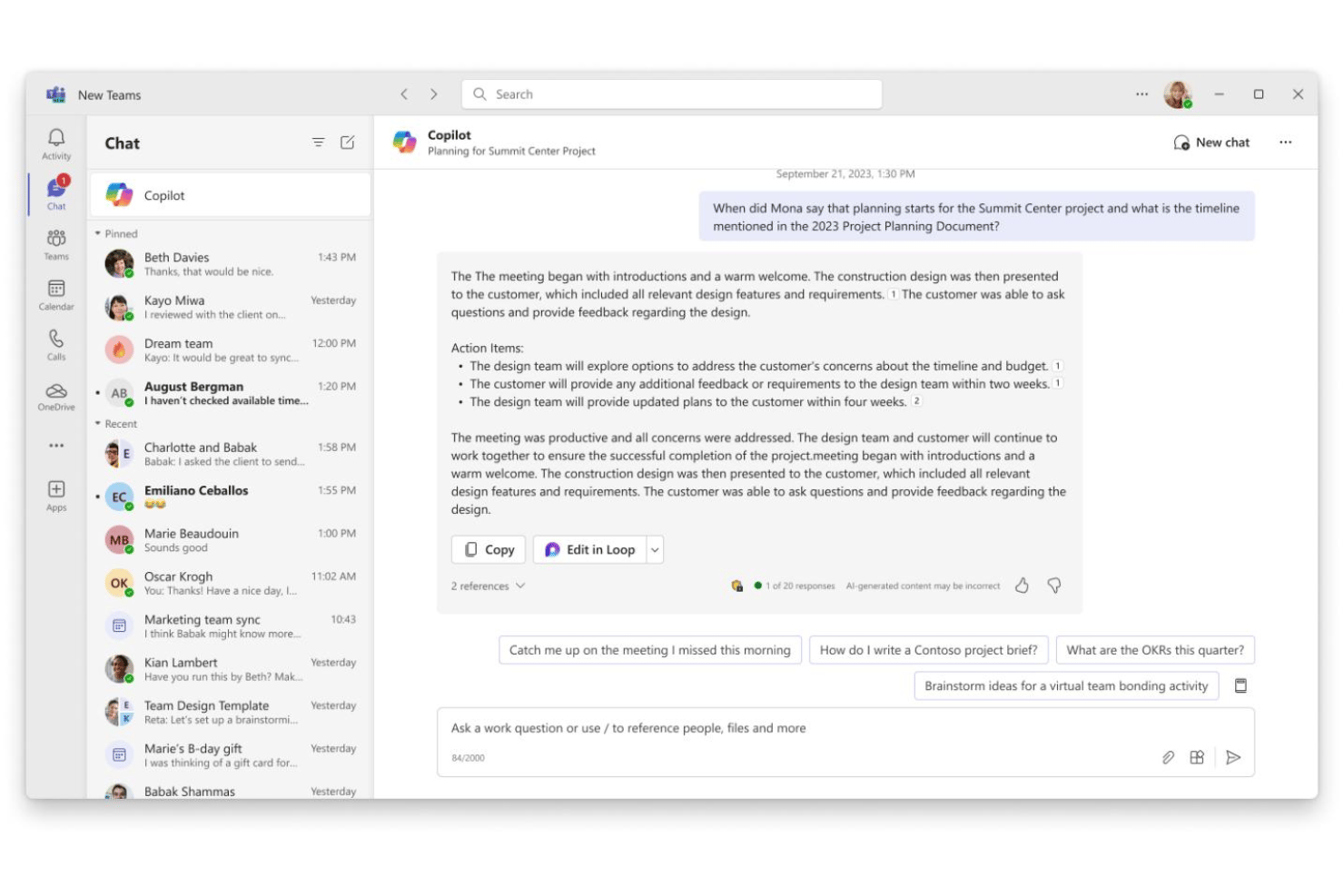This screenshot has width=1344, height=896.
Task: Click the Teams logo in title bar
Action: 56,94
